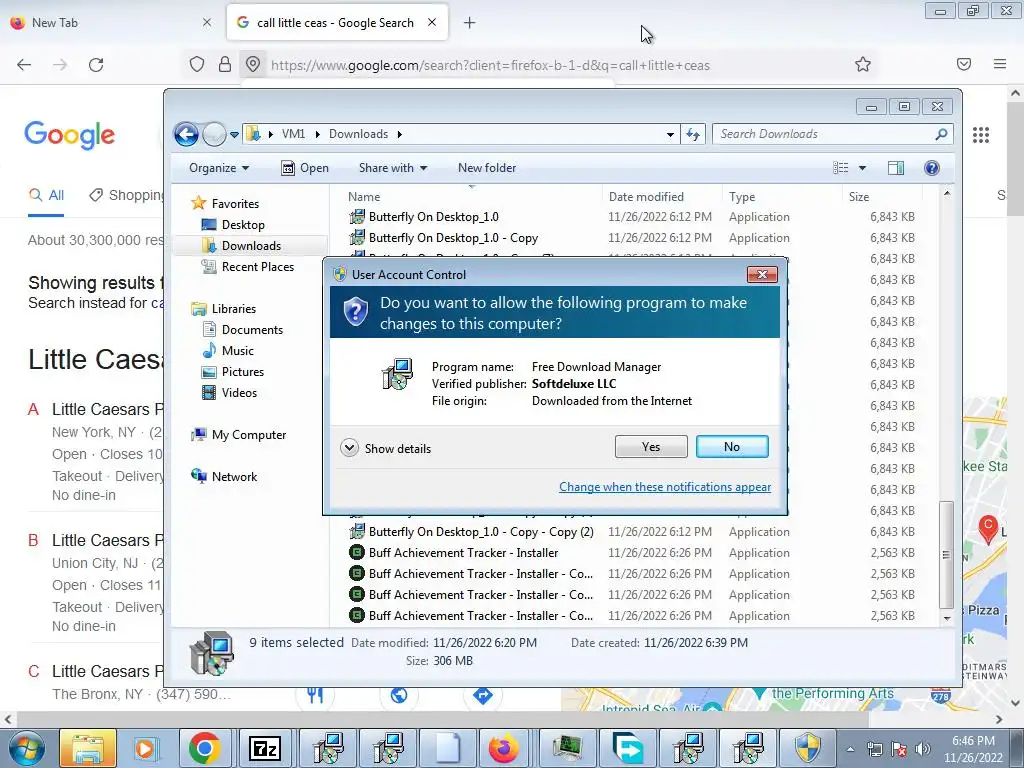The width and height of the screenshot is (1024, 768).
Task: Click the site security padlock icon
Action: pyautogui.click(x=225, y=65)
